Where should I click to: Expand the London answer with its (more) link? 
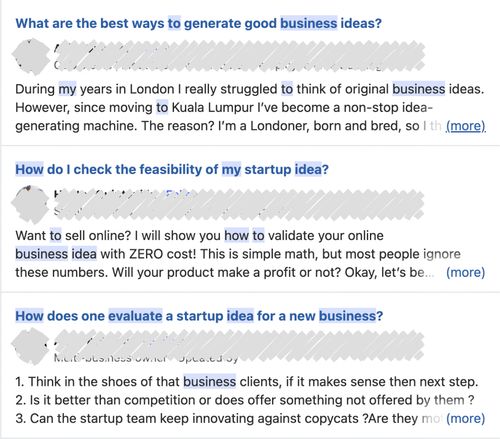(x=466, y=126)
